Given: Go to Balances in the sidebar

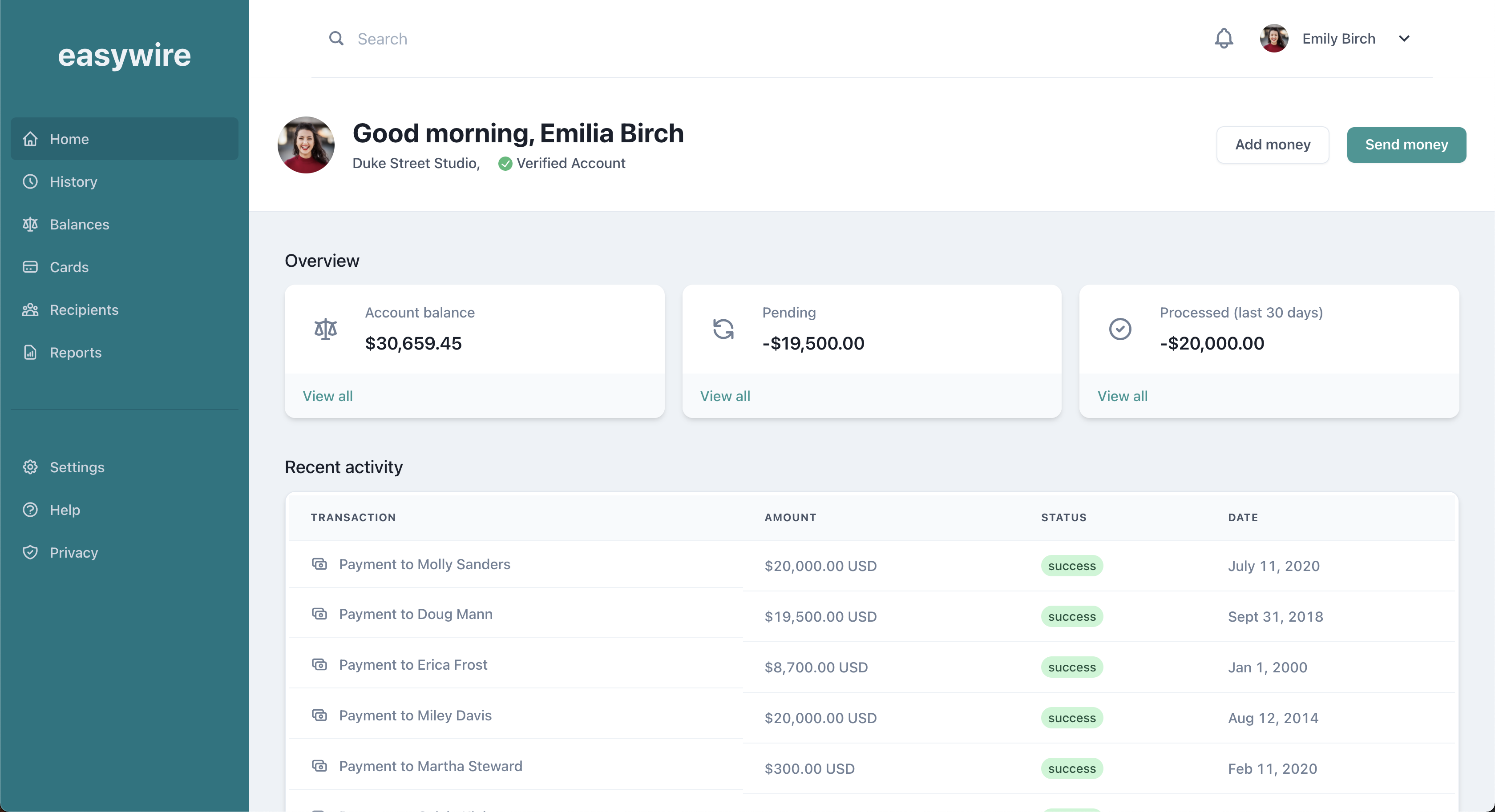Looking at the screenshot, I should 79,225.
